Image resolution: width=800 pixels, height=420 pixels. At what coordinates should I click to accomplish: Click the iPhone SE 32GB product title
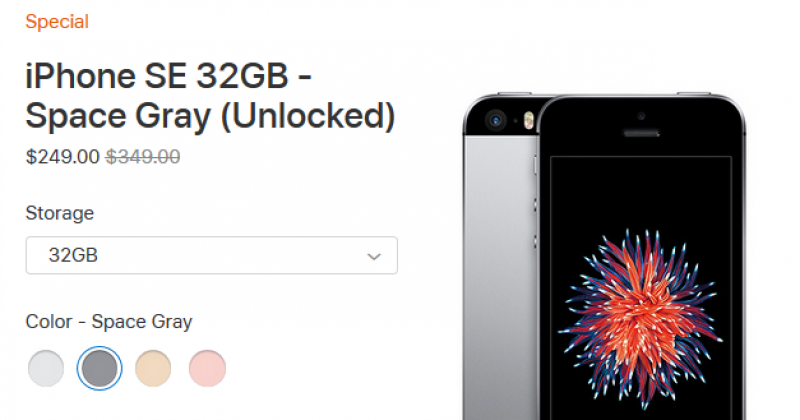210,95
